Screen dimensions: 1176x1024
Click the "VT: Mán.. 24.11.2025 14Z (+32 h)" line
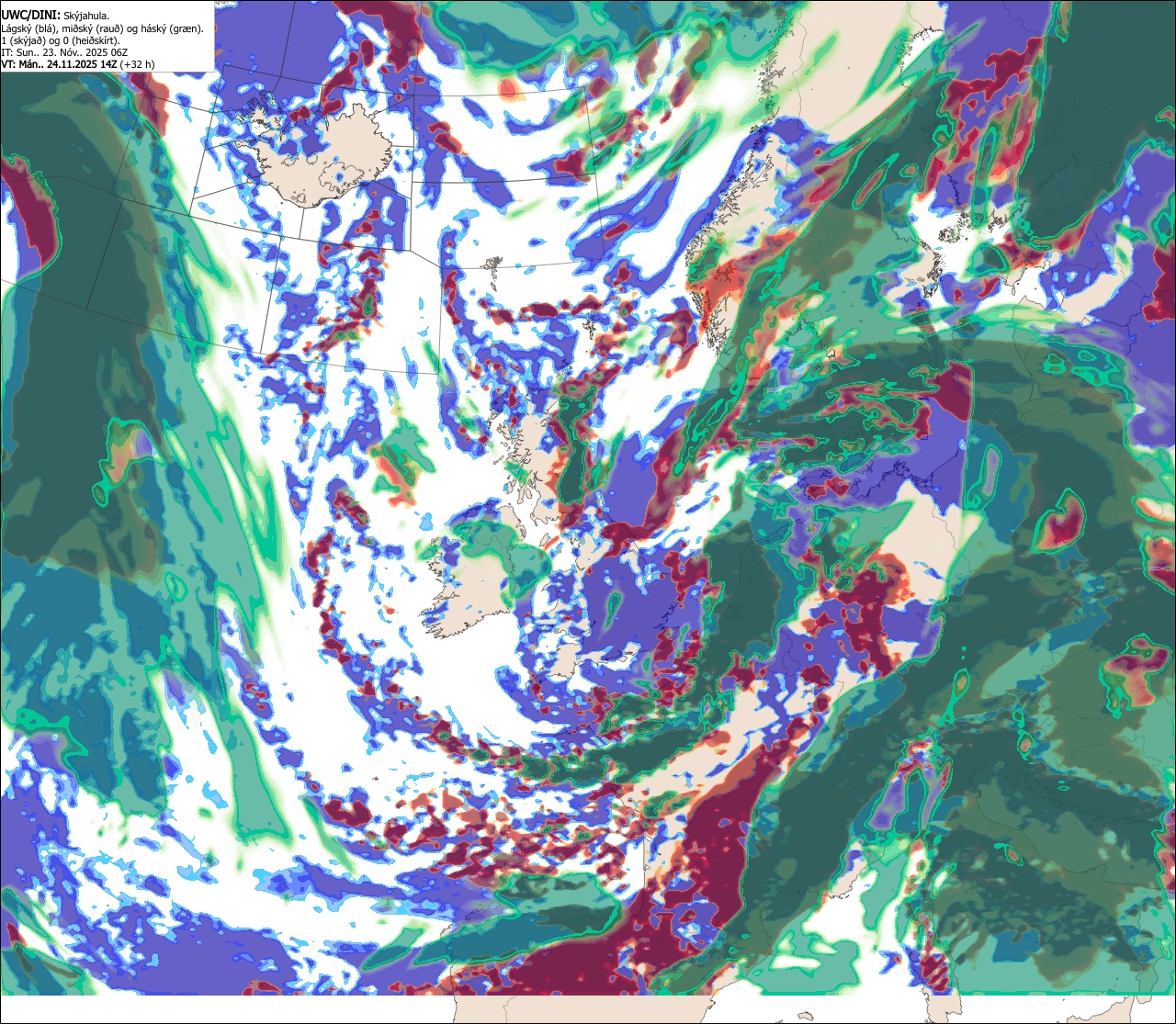tap(78, 64)
